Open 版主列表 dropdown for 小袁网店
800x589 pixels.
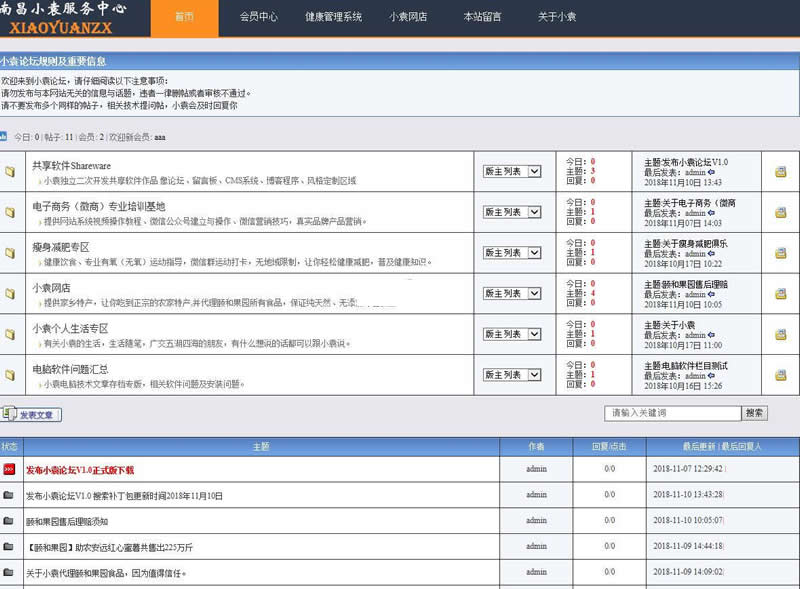(512, 293)
